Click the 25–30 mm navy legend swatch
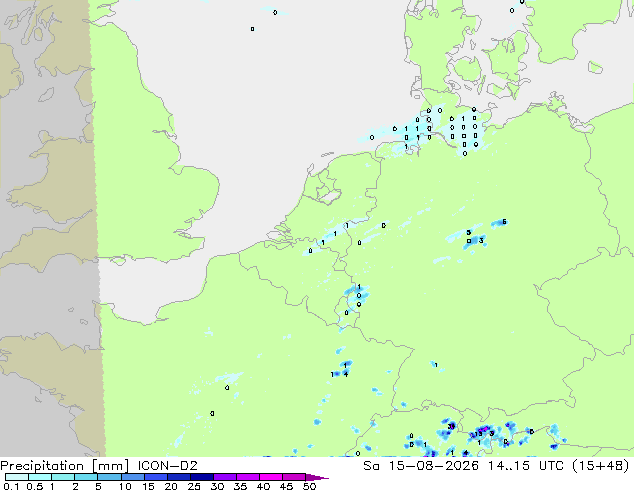 [x=201, y=477]
